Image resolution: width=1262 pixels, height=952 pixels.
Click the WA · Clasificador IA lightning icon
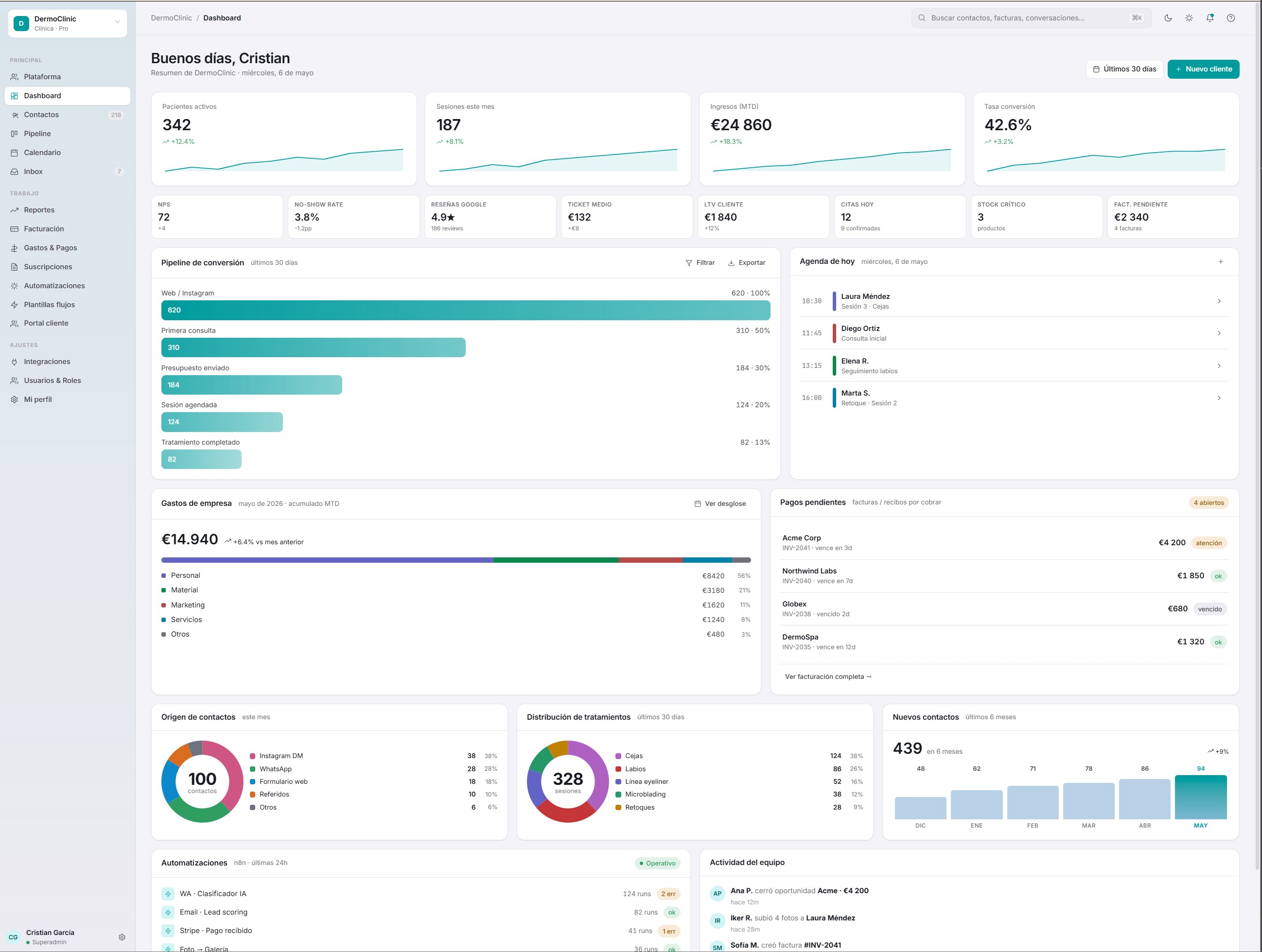pyautogui.click(x=168, y=894)
